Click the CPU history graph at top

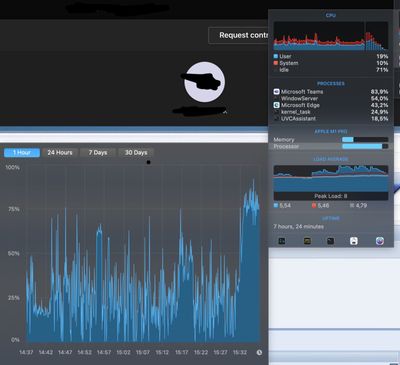(331, 36)
